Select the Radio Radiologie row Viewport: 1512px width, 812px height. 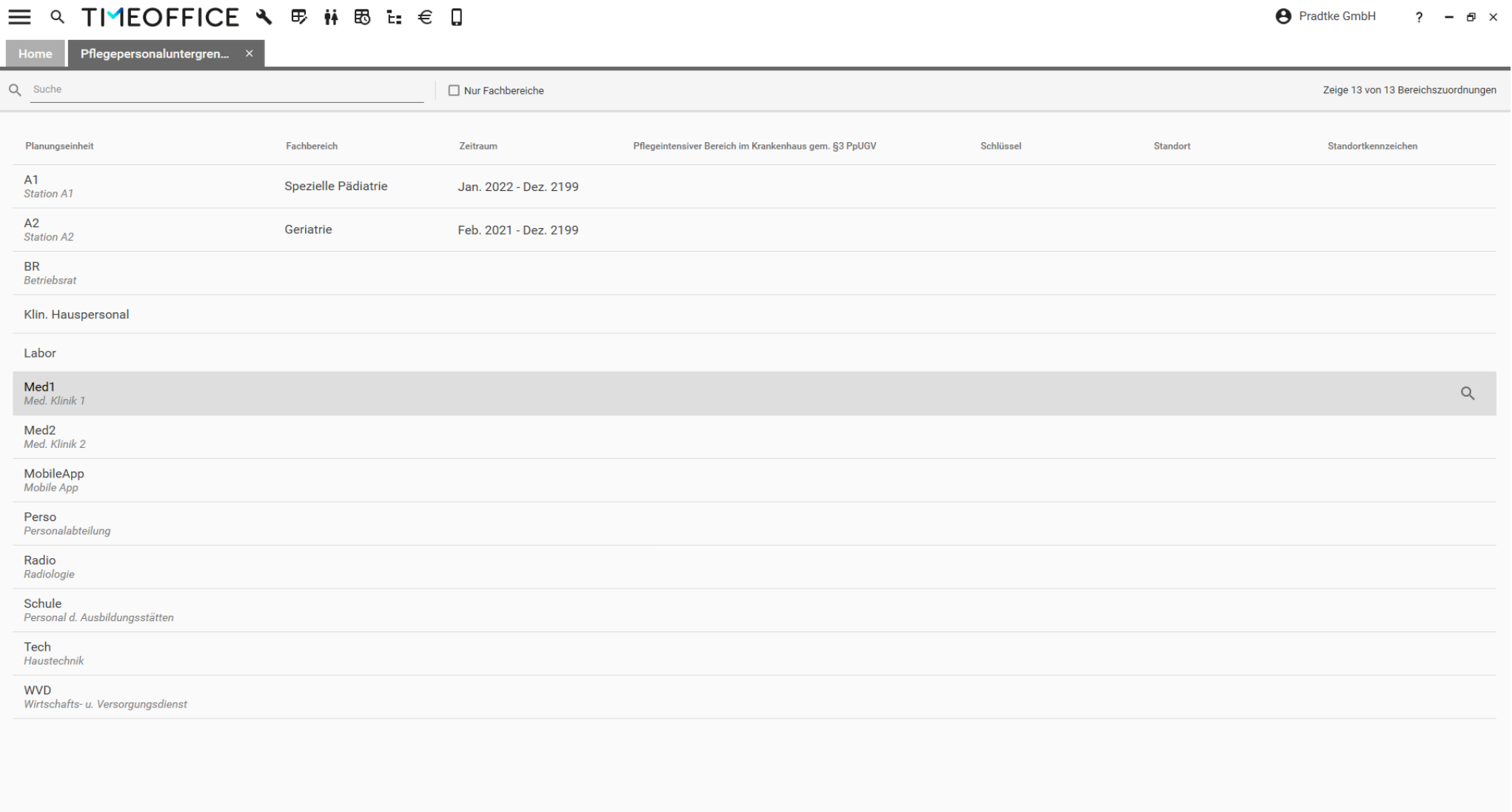[755, 567]
